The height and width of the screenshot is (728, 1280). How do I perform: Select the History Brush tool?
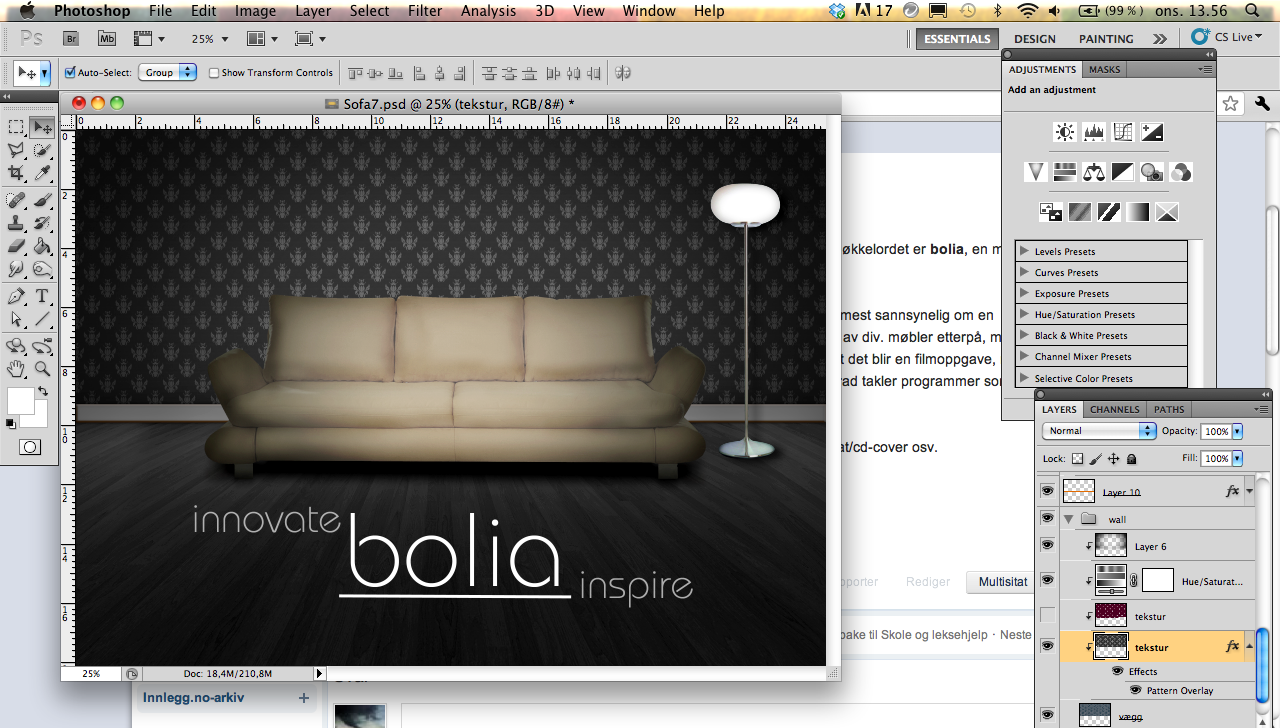[x=42, y=223]
